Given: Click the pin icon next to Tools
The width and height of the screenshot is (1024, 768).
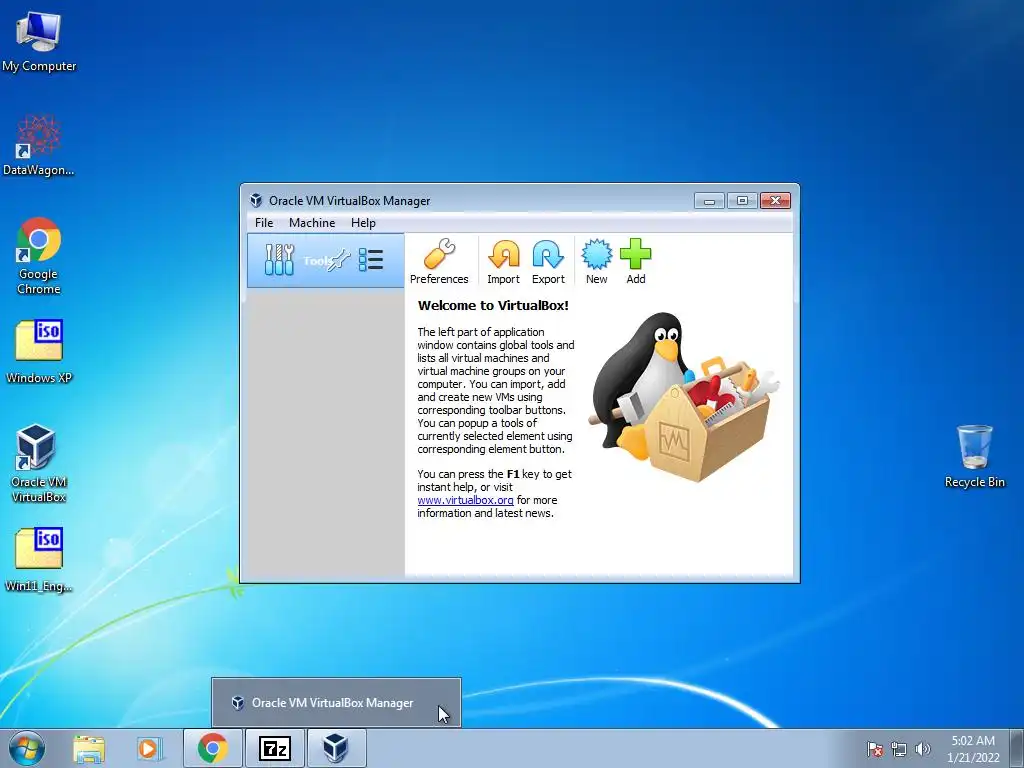Looking at the screenshot, I should [x=340, y=261].
